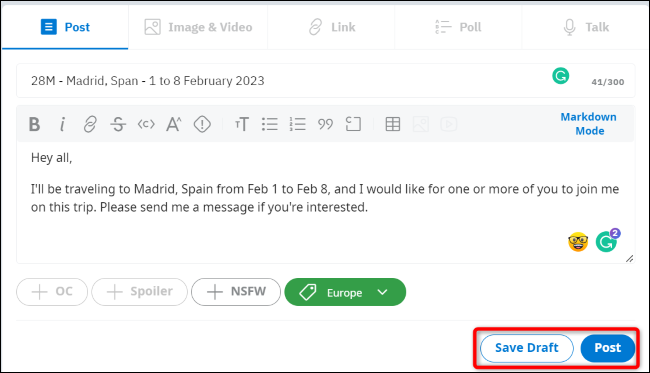Switch to Markdown Mode
Image resolution: width=650 pixels, height=373 pixels.
(x=589, y=124)
